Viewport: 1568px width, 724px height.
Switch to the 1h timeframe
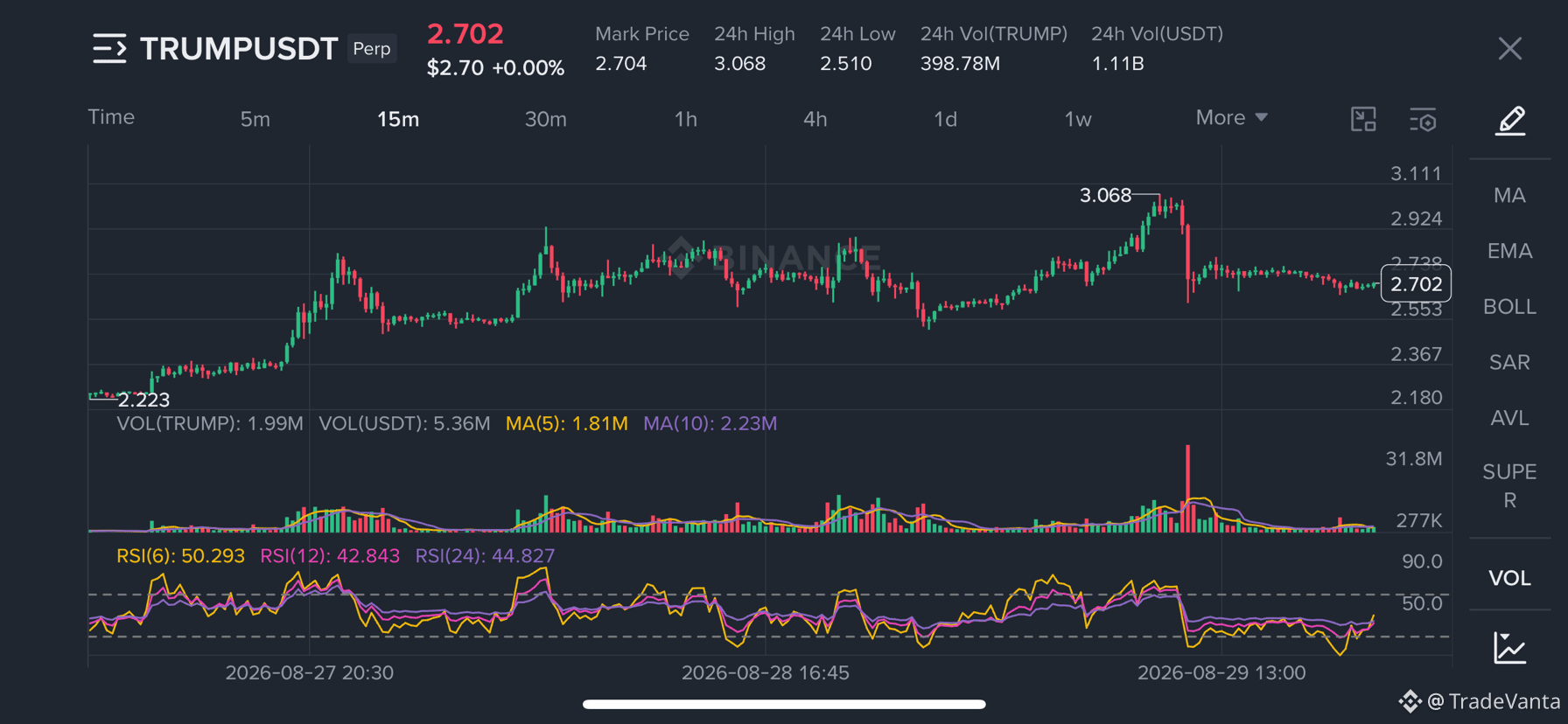(686, 119)
